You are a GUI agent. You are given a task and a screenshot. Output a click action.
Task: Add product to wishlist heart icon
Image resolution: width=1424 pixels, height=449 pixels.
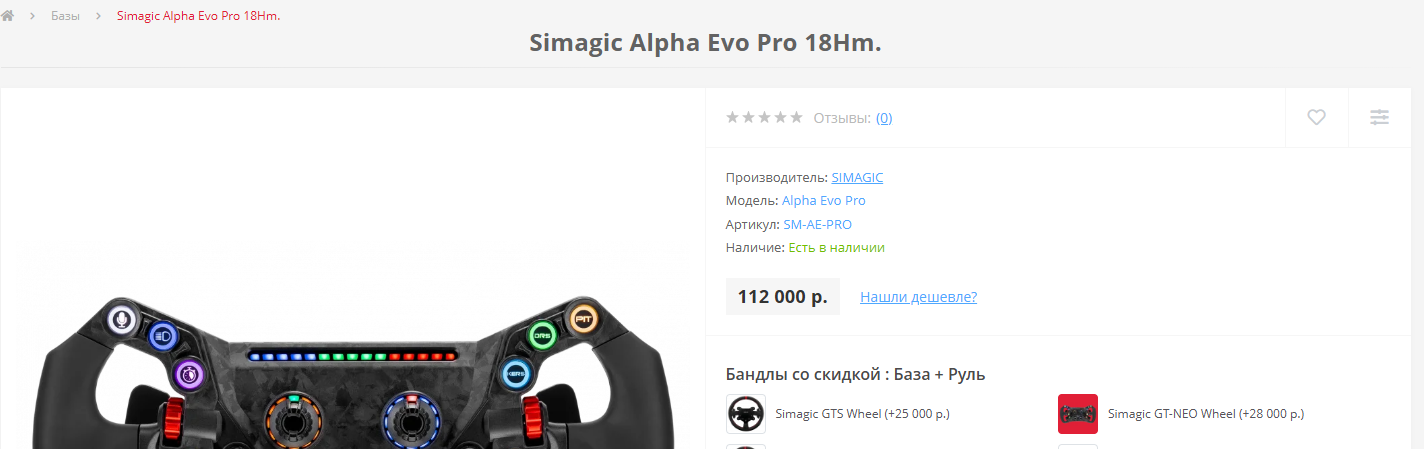coord(1316,117)
